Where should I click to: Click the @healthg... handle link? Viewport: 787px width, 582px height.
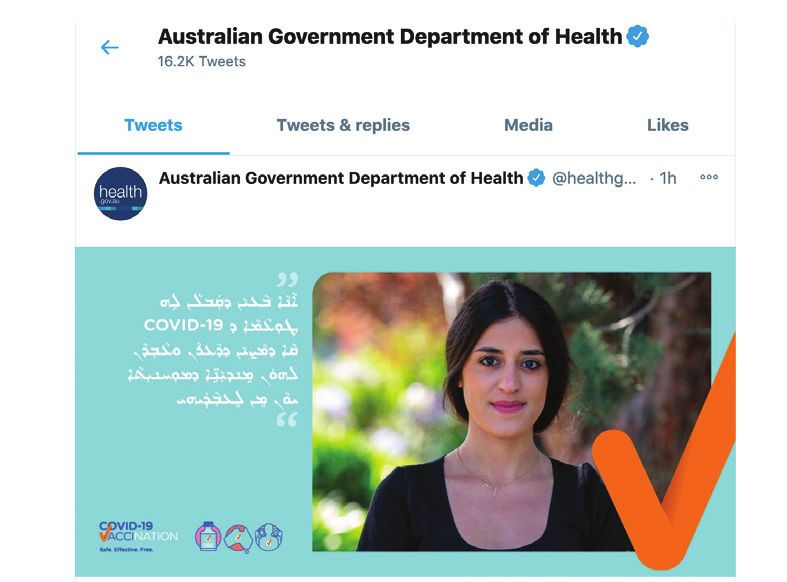click(594, 178)
